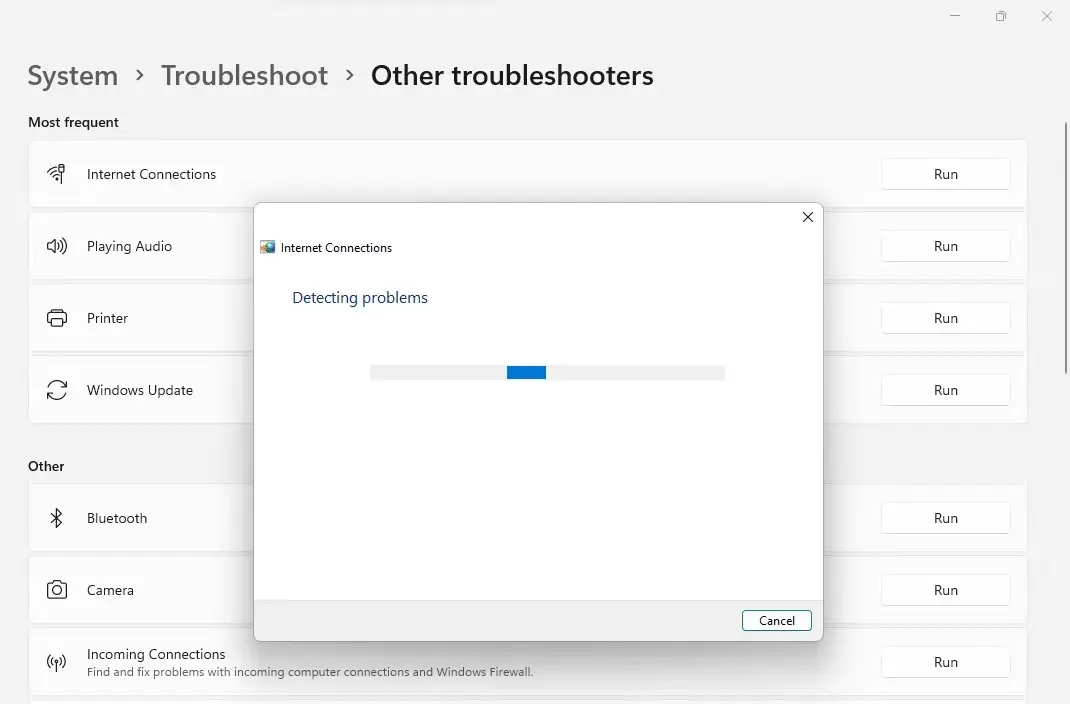Screen dimensions: 1070x704
Task: Select the Internet Connections row label
Action: [151, 175]
